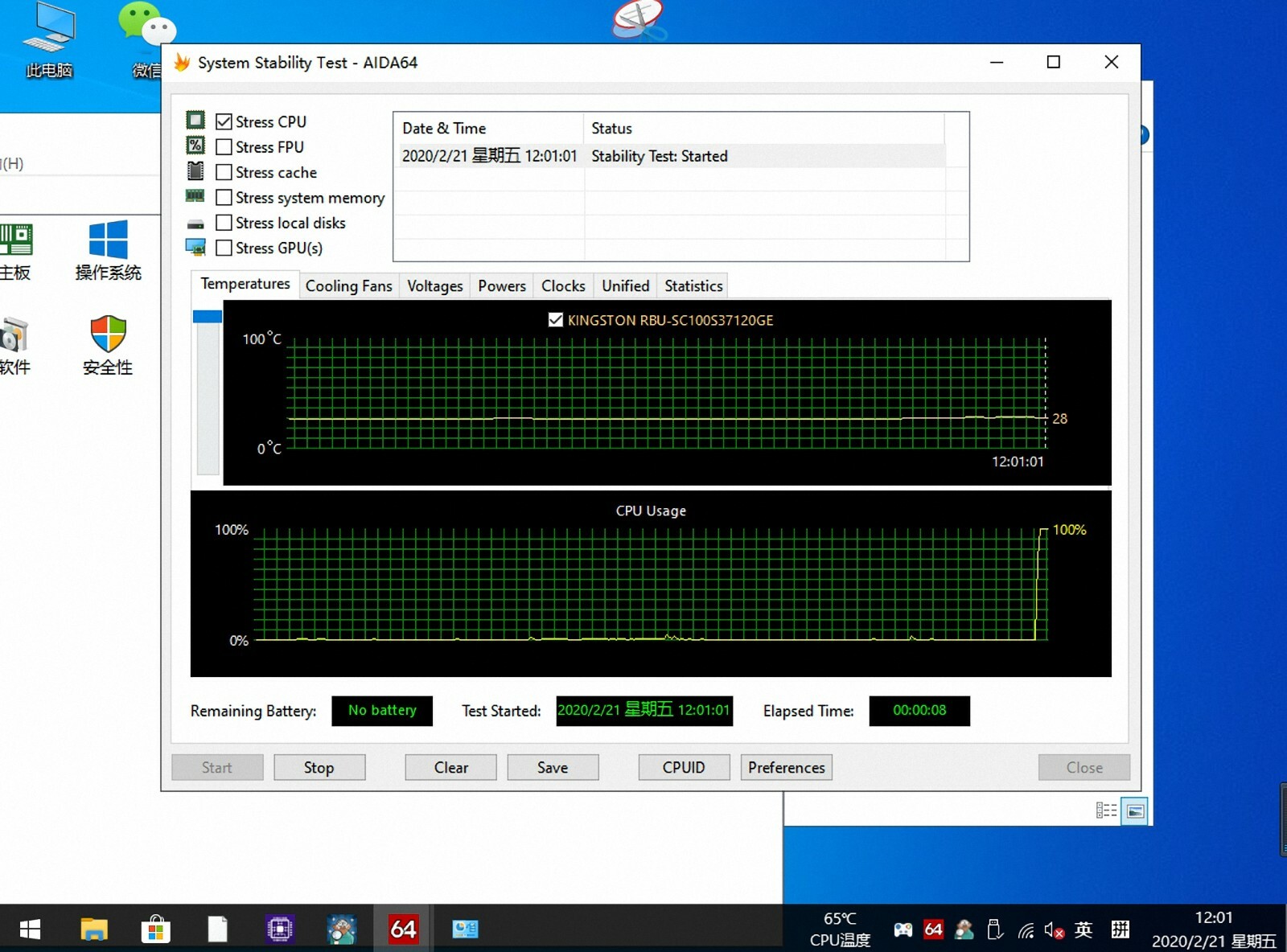Click the 65℃ CPU温度 taskbar readout

[840, 929]
